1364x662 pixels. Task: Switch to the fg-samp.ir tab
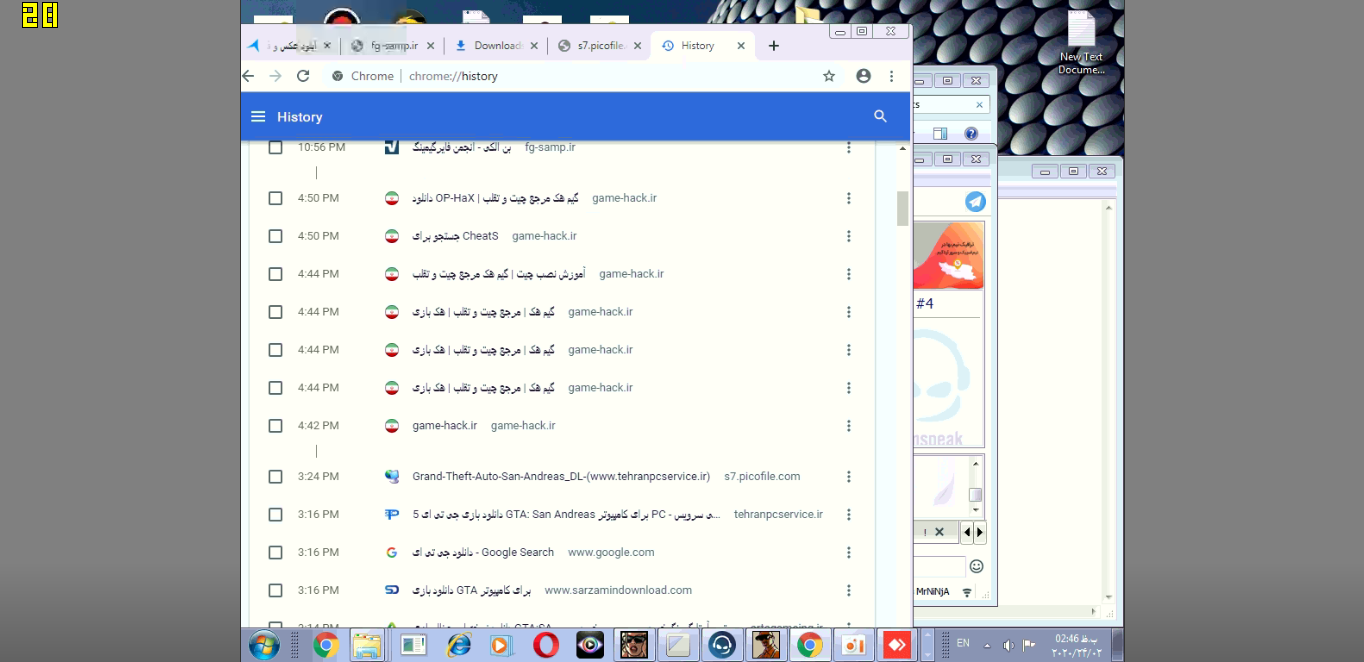tap(393, 46)
